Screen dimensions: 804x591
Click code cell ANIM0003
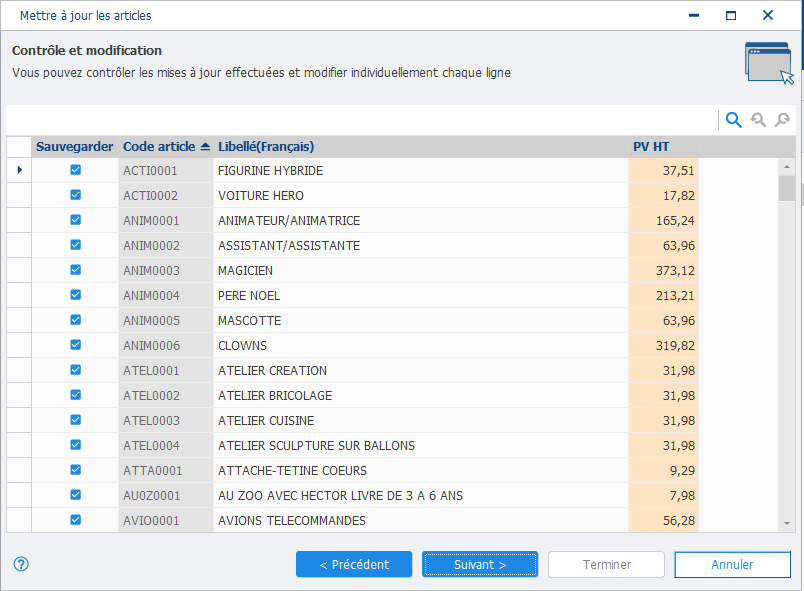point(166,270)
